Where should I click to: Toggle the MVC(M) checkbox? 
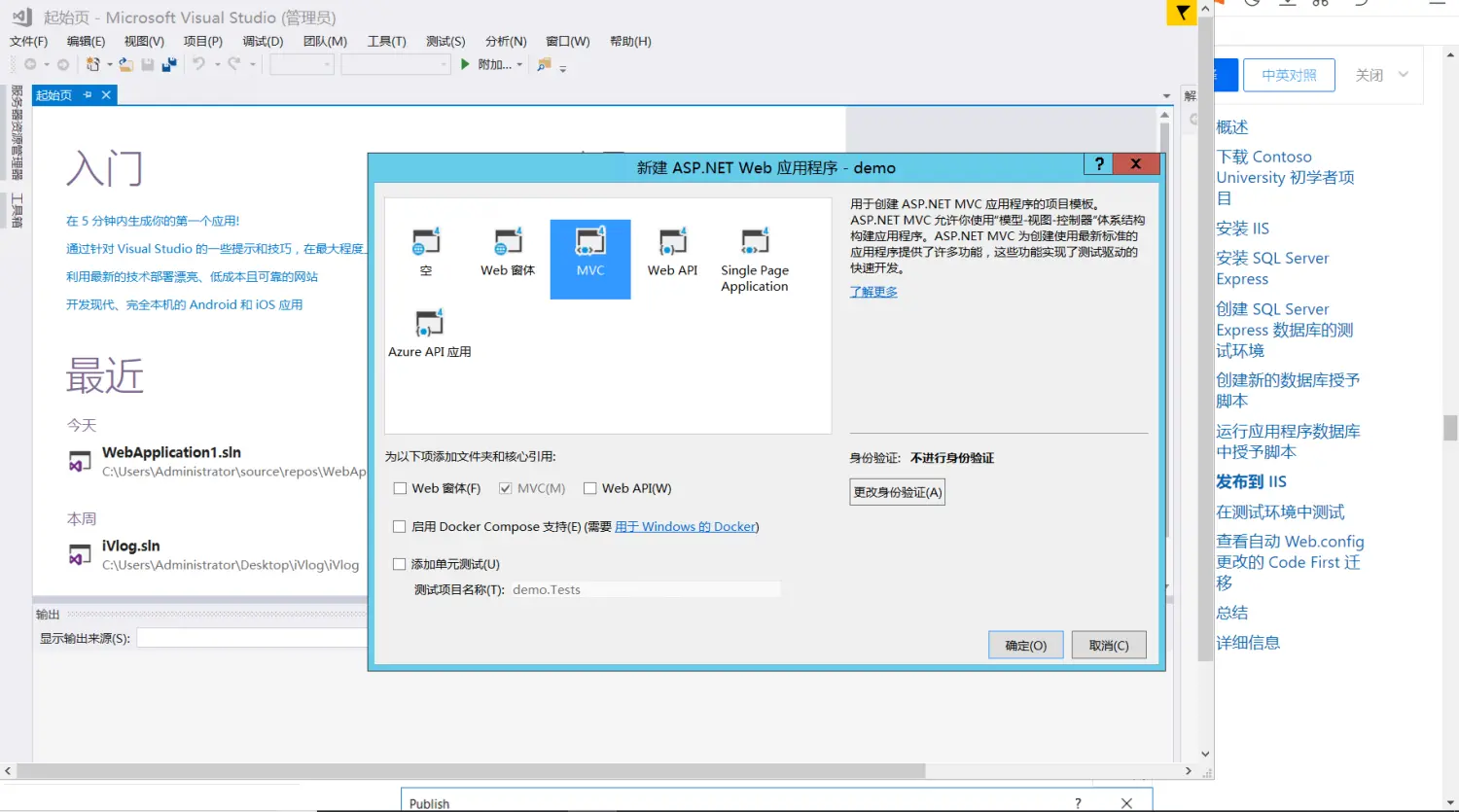(505, 489)
